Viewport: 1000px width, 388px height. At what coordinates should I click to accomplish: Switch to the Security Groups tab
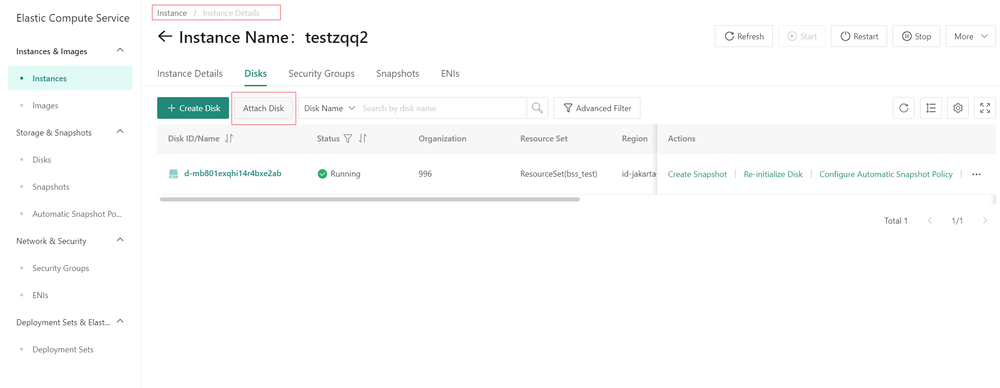(x=321, y=73)
